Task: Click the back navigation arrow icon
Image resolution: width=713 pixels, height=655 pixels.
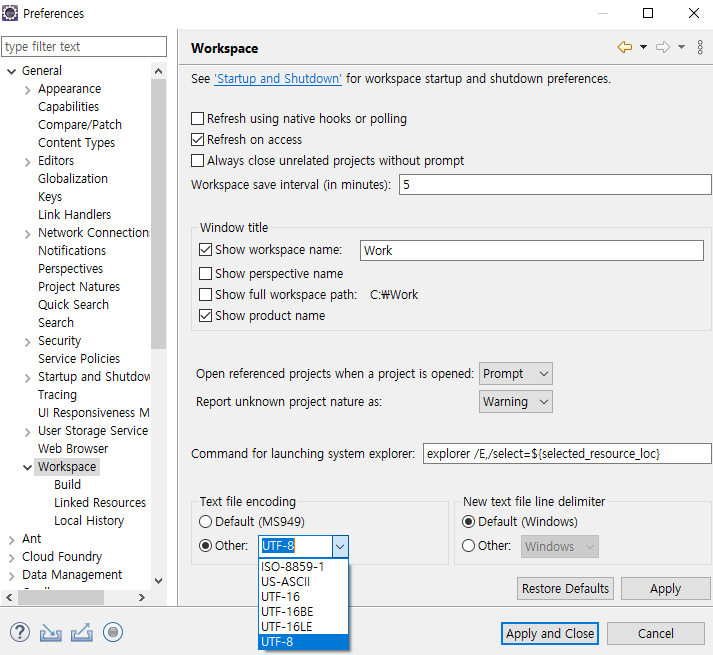Action: coord(625,47)
